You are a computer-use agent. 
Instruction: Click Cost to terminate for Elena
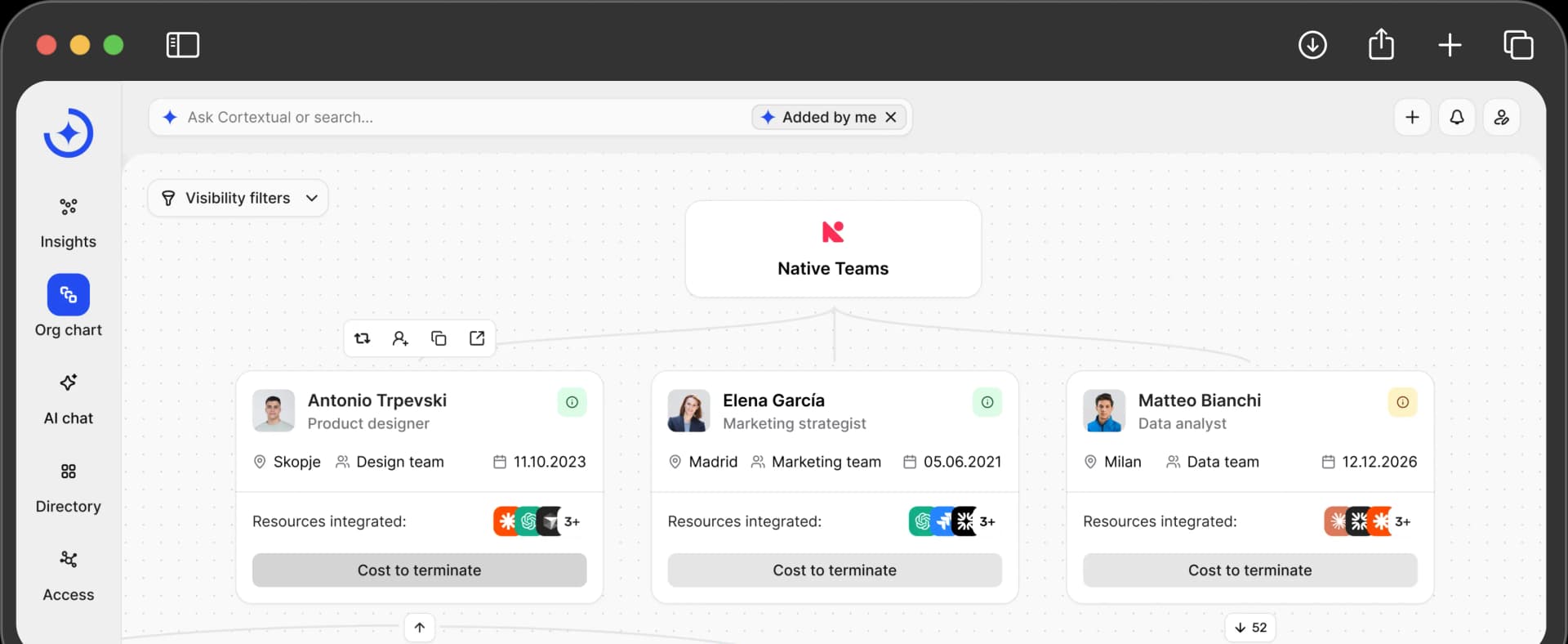(x=835, y=570)
